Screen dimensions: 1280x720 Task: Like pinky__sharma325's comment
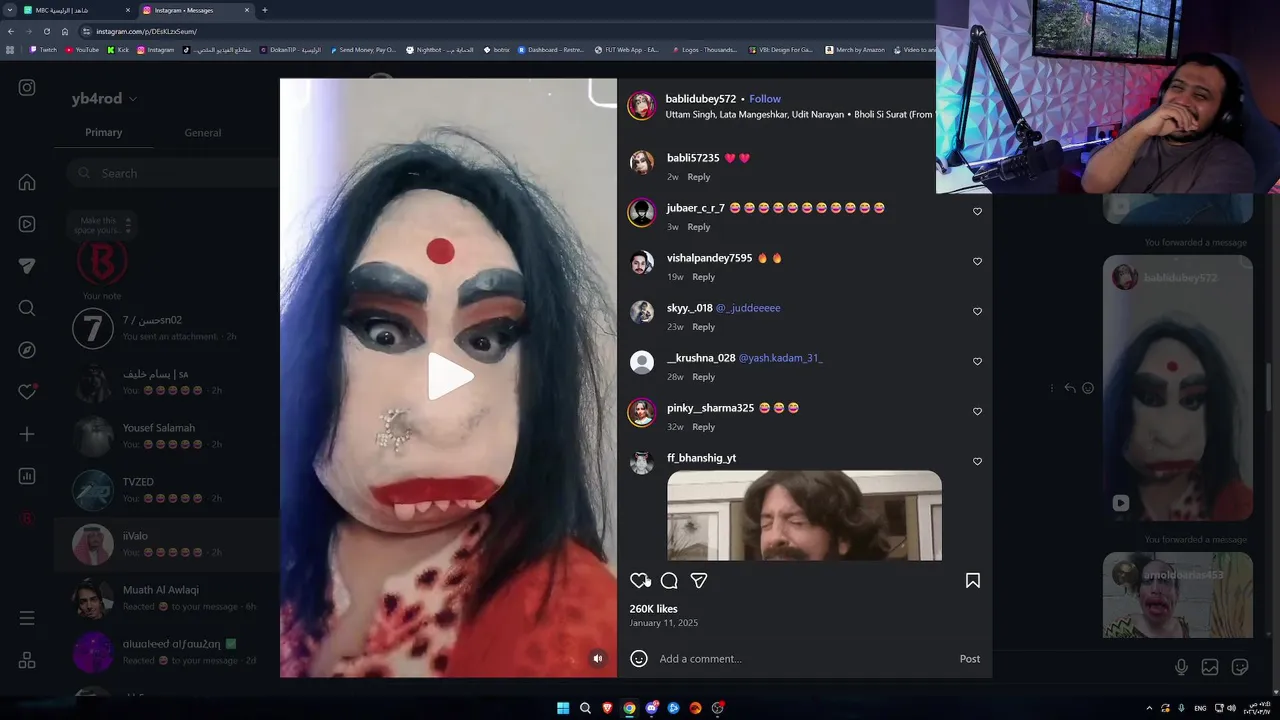977,411
